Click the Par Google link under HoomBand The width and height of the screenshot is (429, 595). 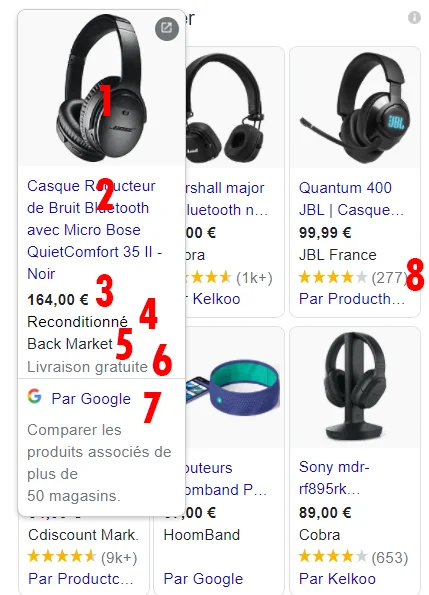pos(203,579)
